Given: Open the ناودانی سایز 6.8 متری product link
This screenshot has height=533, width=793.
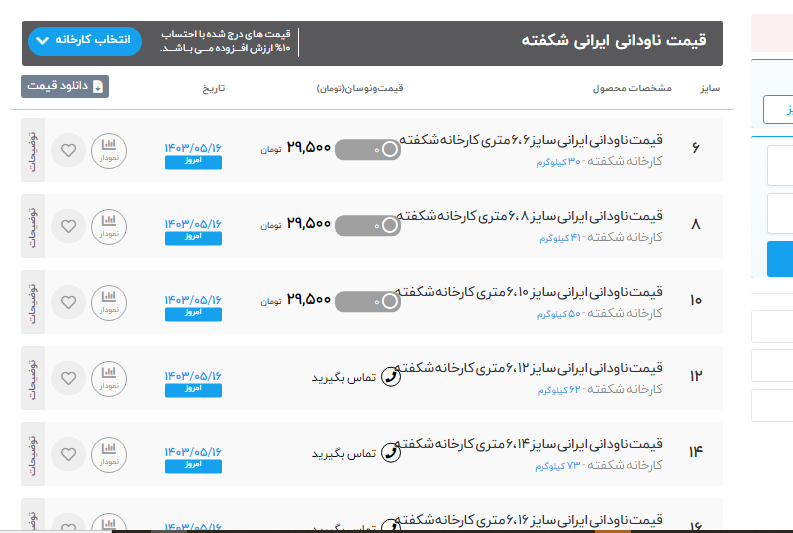Looking at the screenshot, I should [x=530, y=216].
